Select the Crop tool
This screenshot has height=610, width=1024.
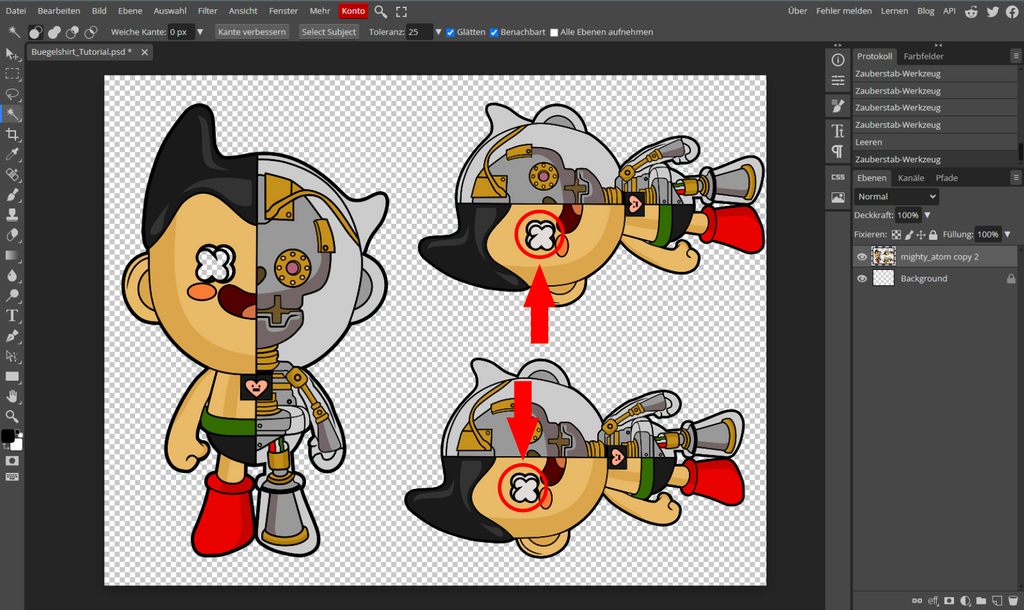pyautogui.click(x=12, y=135)
